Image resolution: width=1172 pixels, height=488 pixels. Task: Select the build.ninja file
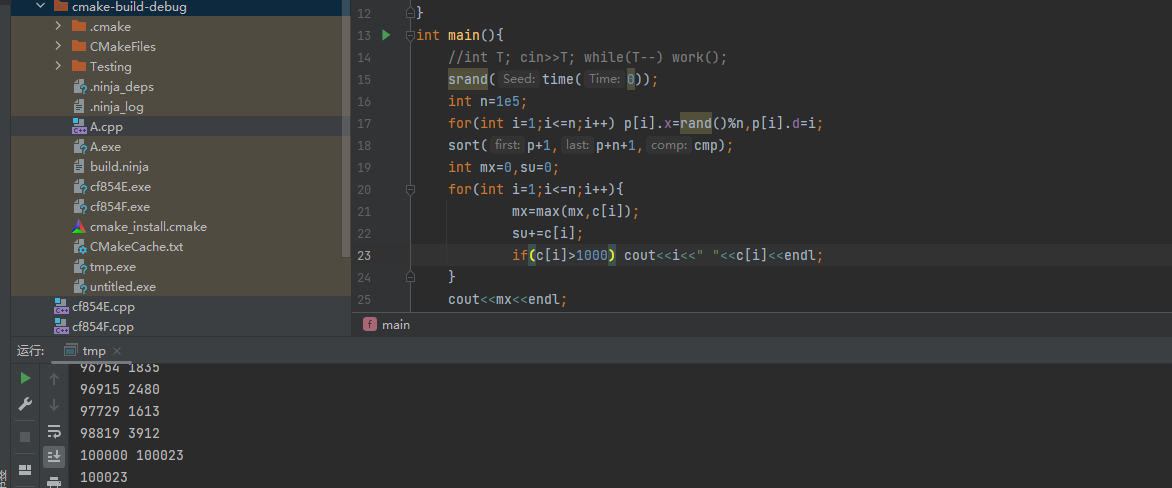coord(119,167)
